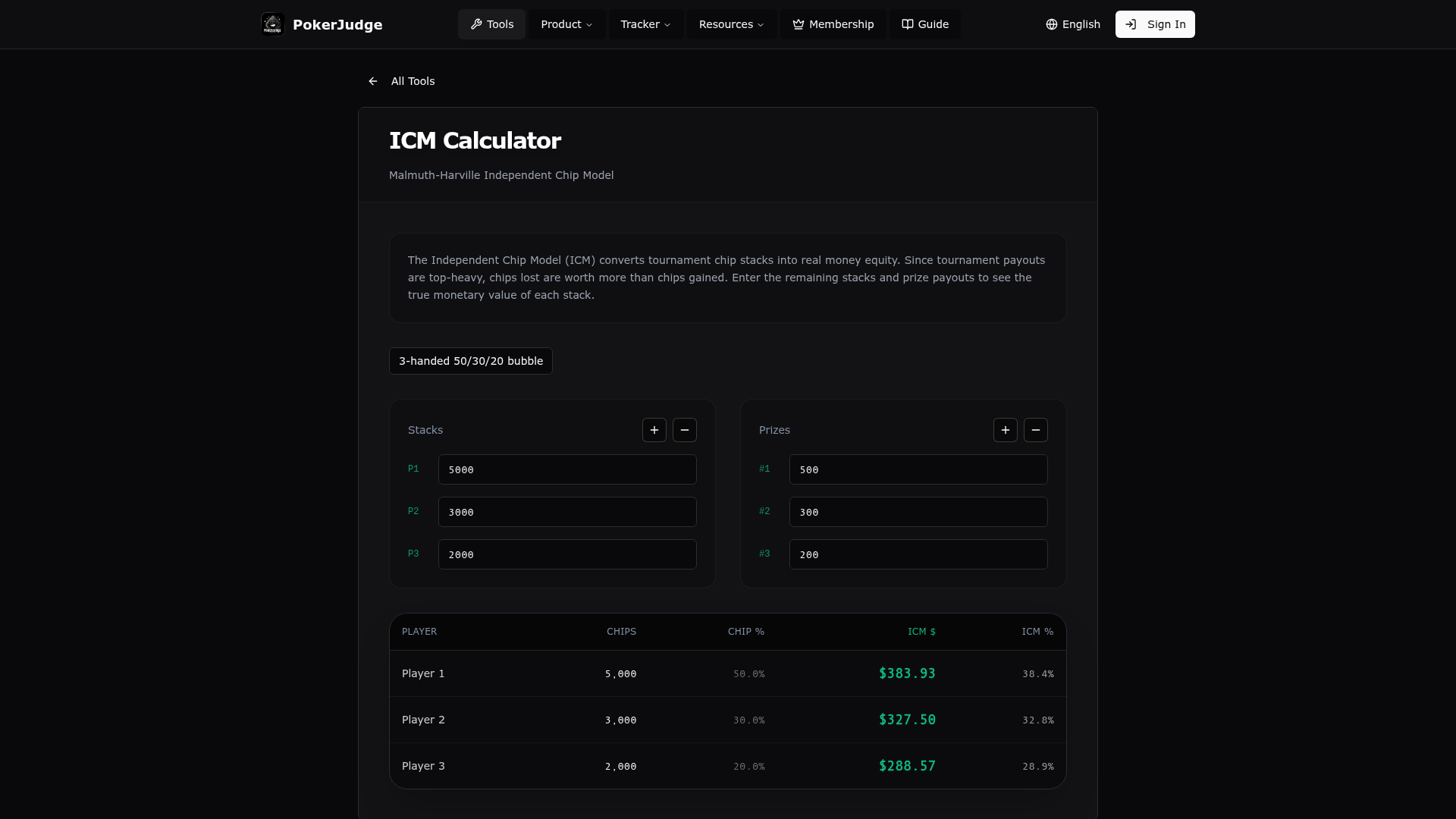Viewport: 1456px width, 819px height.
Task: Click the Prizes panel label
Action: (x=774, y=430)
